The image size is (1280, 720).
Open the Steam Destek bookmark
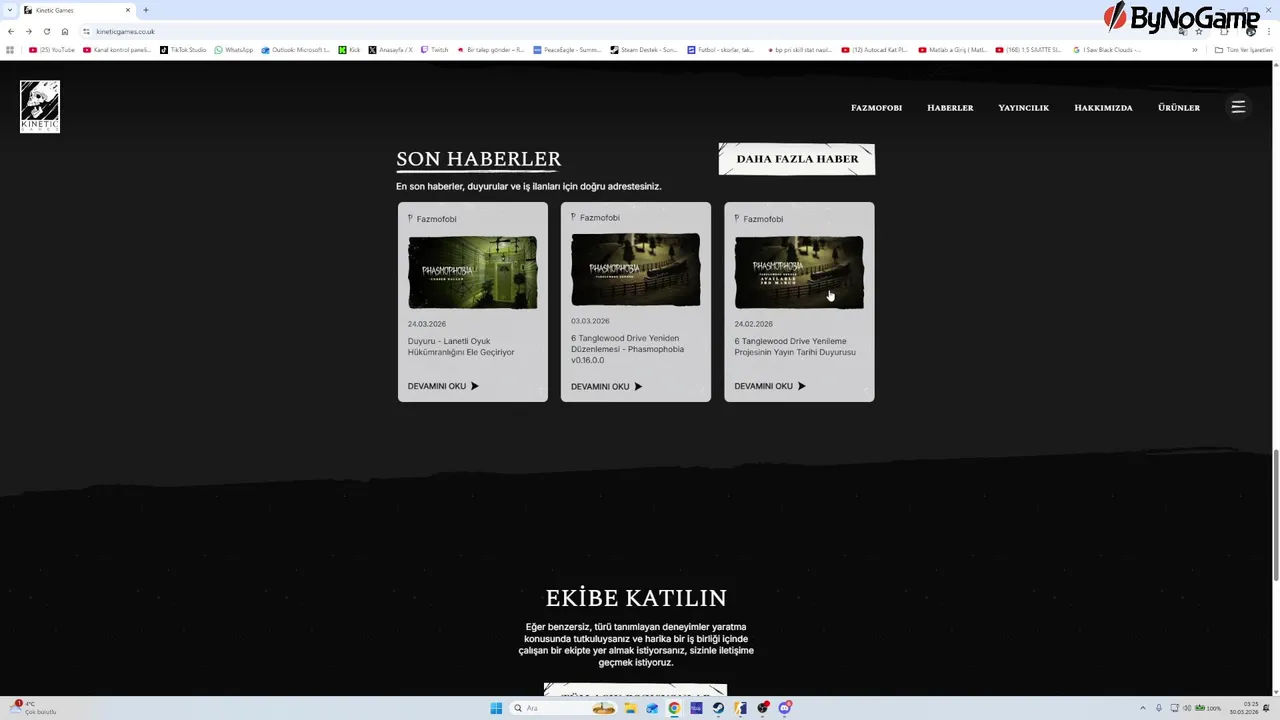(x=644, y=49)
